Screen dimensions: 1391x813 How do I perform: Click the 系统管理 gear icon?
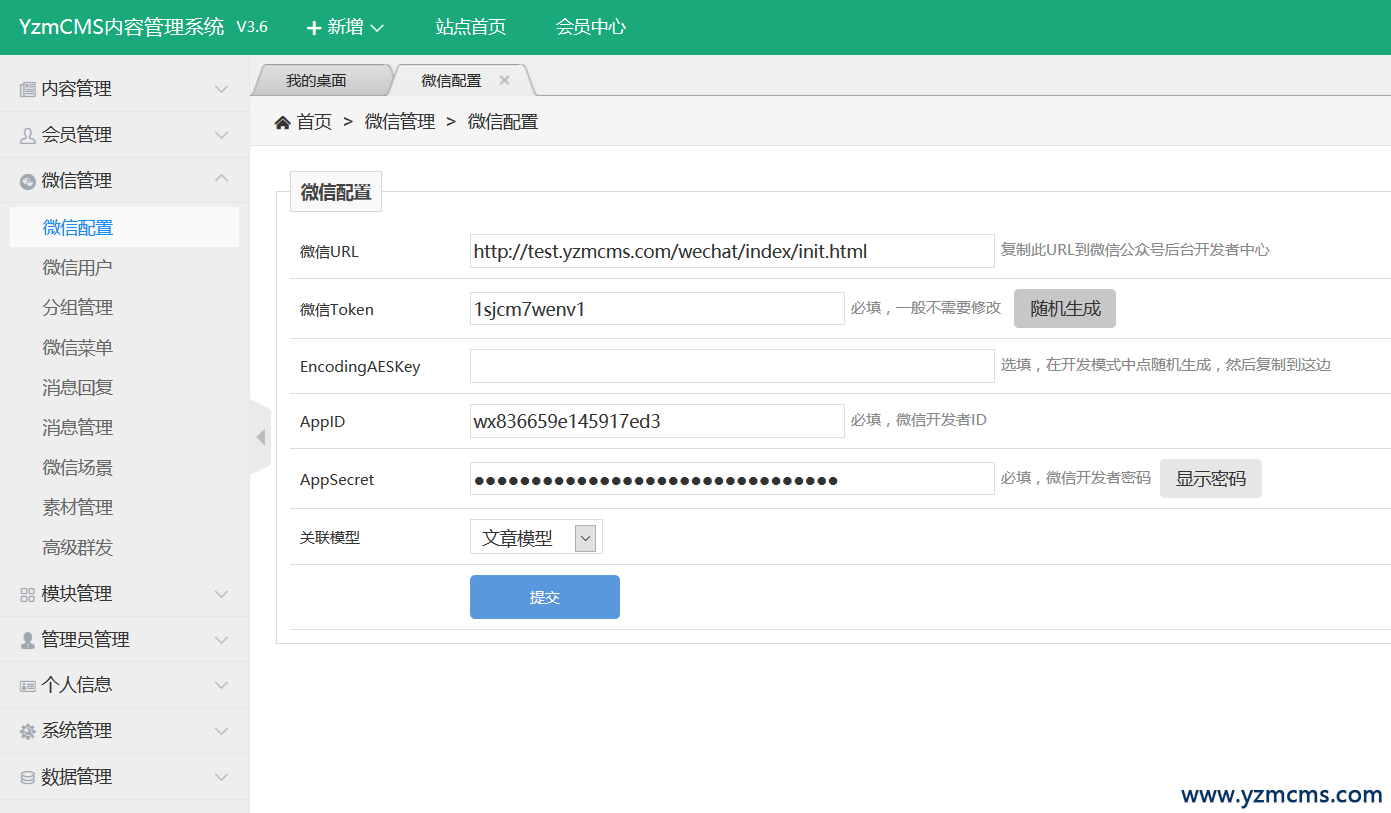(x=27, y=731)
